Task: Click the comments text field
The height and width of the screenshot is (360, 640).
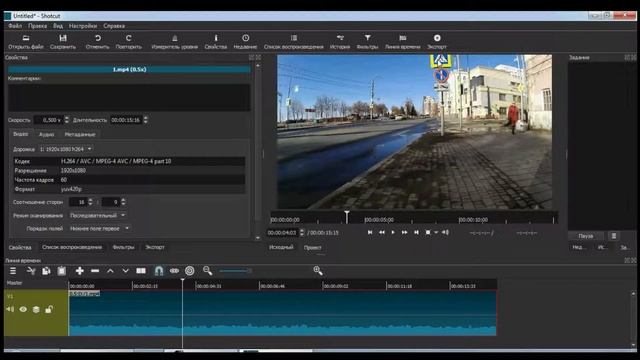Action: (129, 98)
